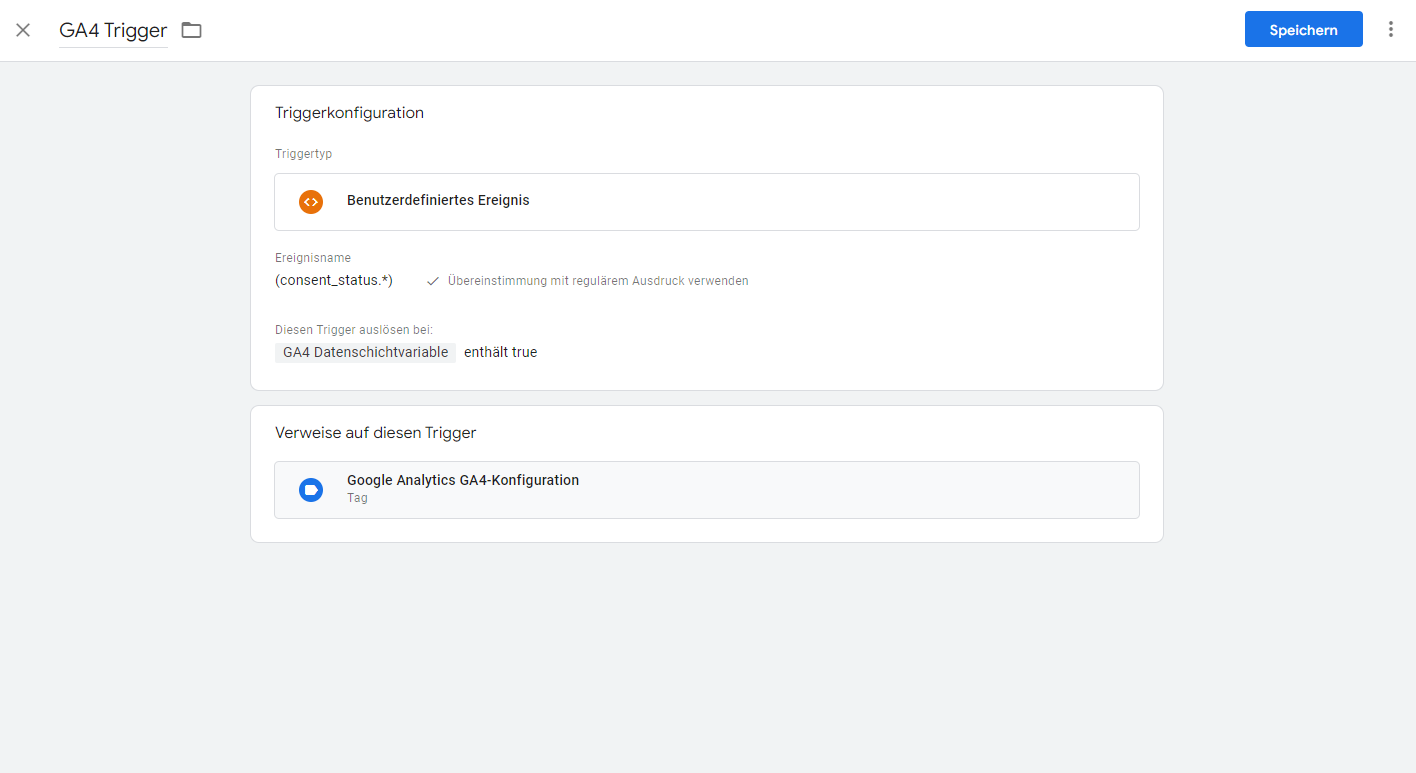
Task: Click 'Diesen Trigger auslösen bei:' label
Action: [x=353, y=329]
